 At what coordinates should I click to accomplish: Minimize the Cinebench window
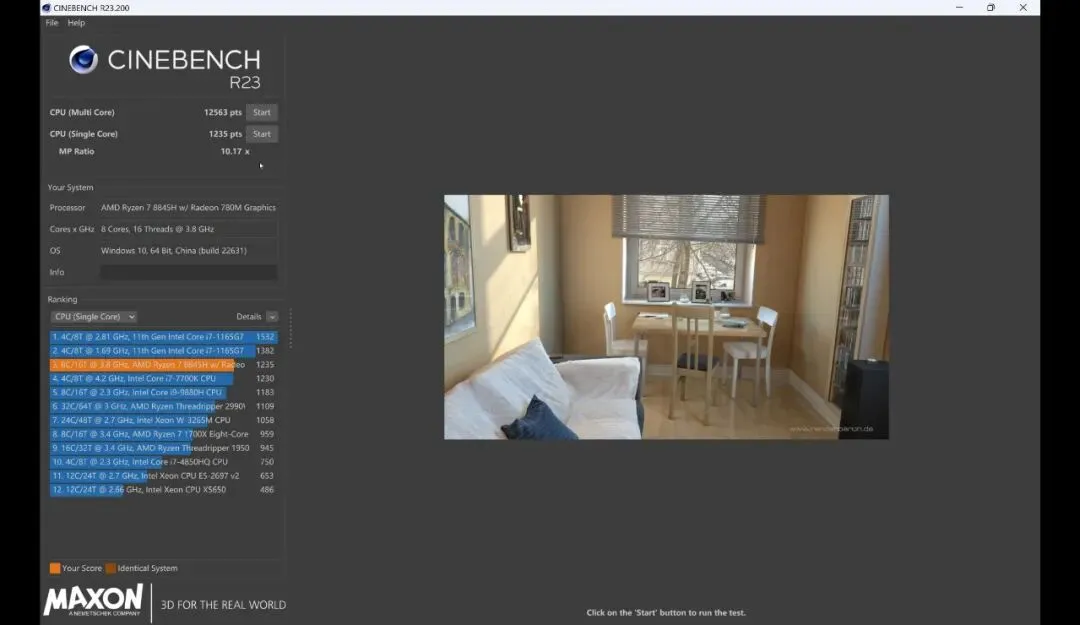tap(959, 8)
